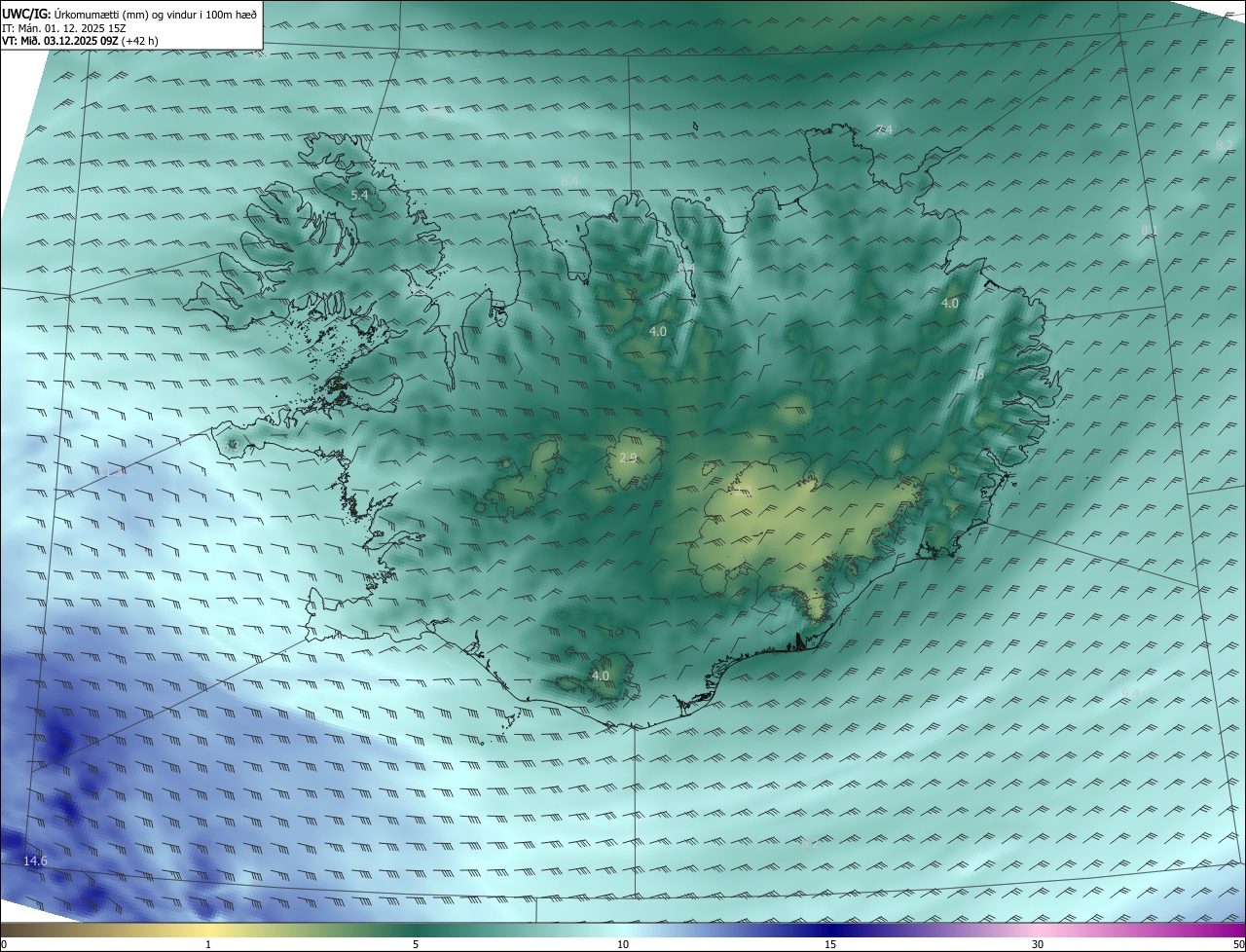Viewport: 1246px width, 952px height.
Task: Select the 5 tick on the color scale
Action: tap(416, 944)
